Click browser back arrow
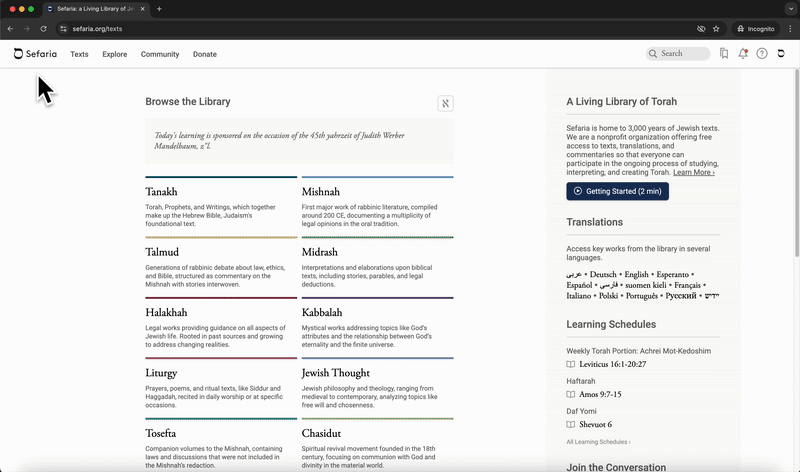800x472 pixels. click(x=10, y=29)
